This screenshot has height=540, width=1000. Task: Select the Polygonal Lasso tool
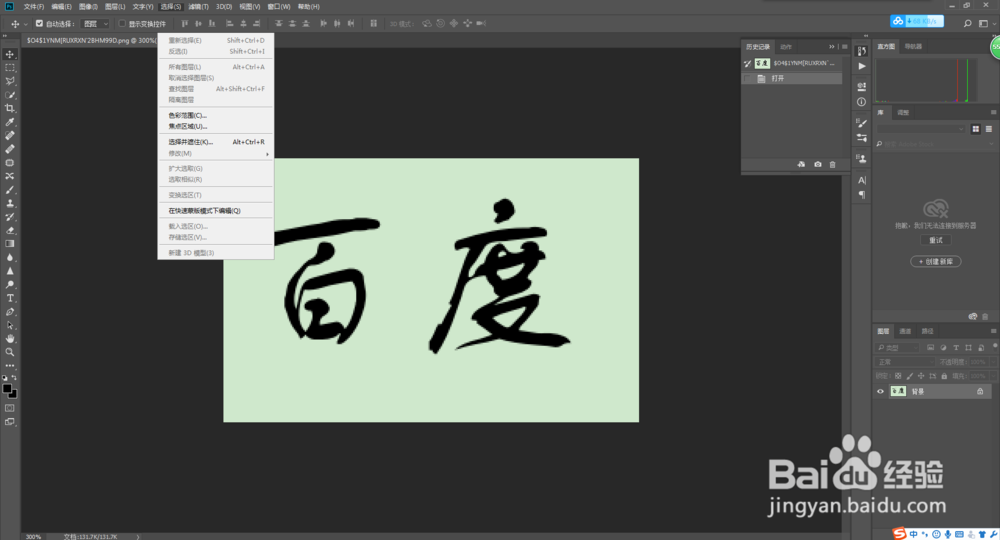click(10, 81)
